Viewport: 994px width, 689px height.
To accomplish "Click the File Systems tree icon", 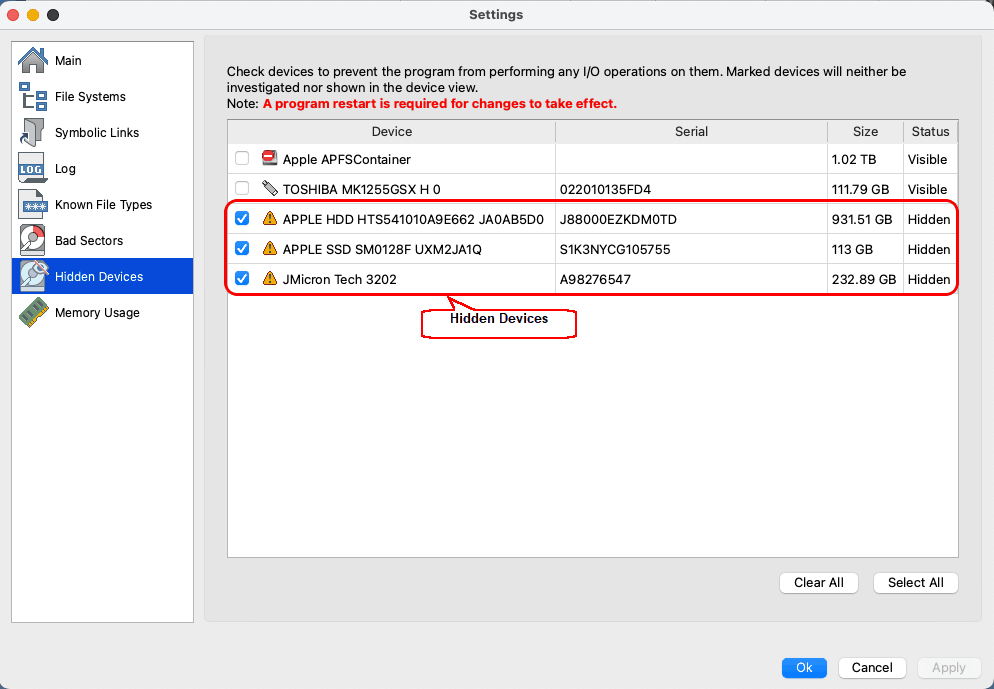I will pyautogui.click(x=32, y=96).
